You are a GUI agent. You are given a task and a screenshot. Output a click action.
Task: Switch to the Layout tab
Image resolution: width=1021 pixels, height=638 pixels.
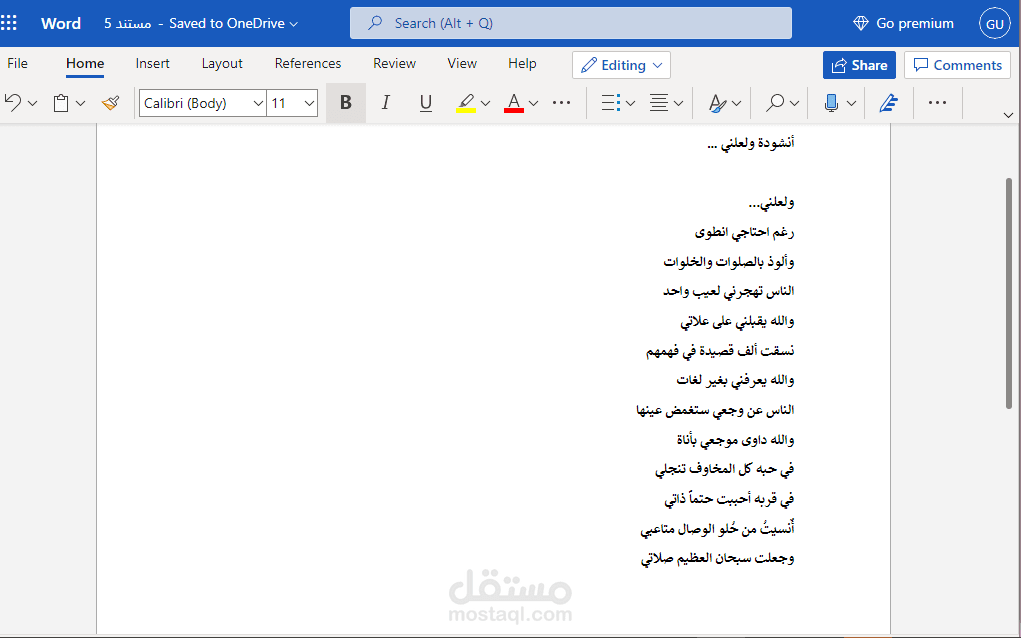click(222, 64)
